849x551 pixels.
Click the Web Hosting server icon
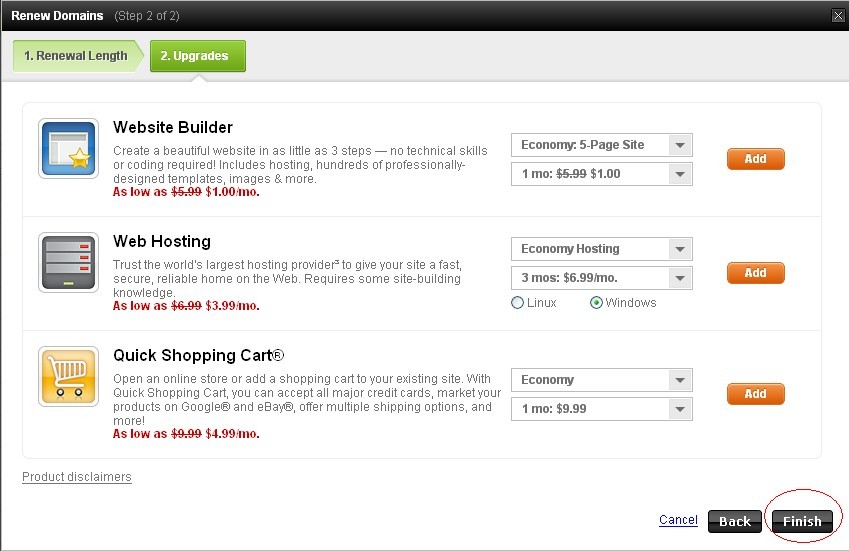(68, 263)
